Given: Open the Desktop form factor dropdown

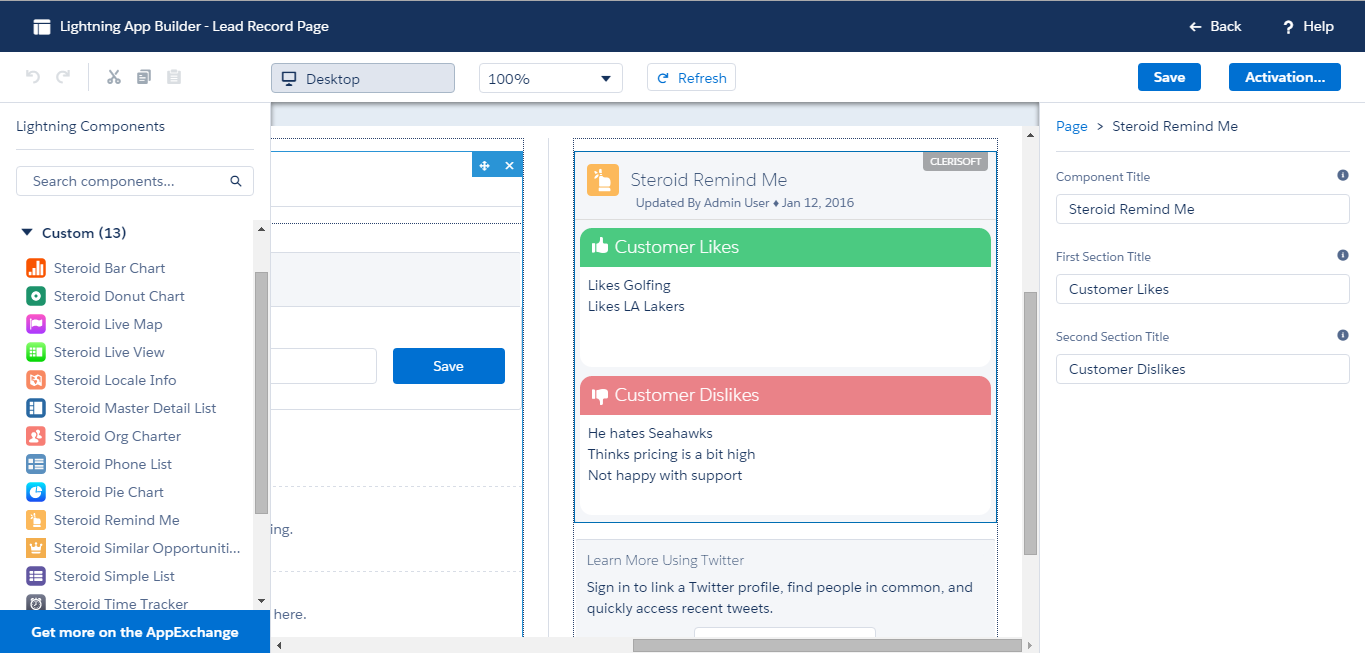Looking at the screenshot, I should [x=363, y=78].
